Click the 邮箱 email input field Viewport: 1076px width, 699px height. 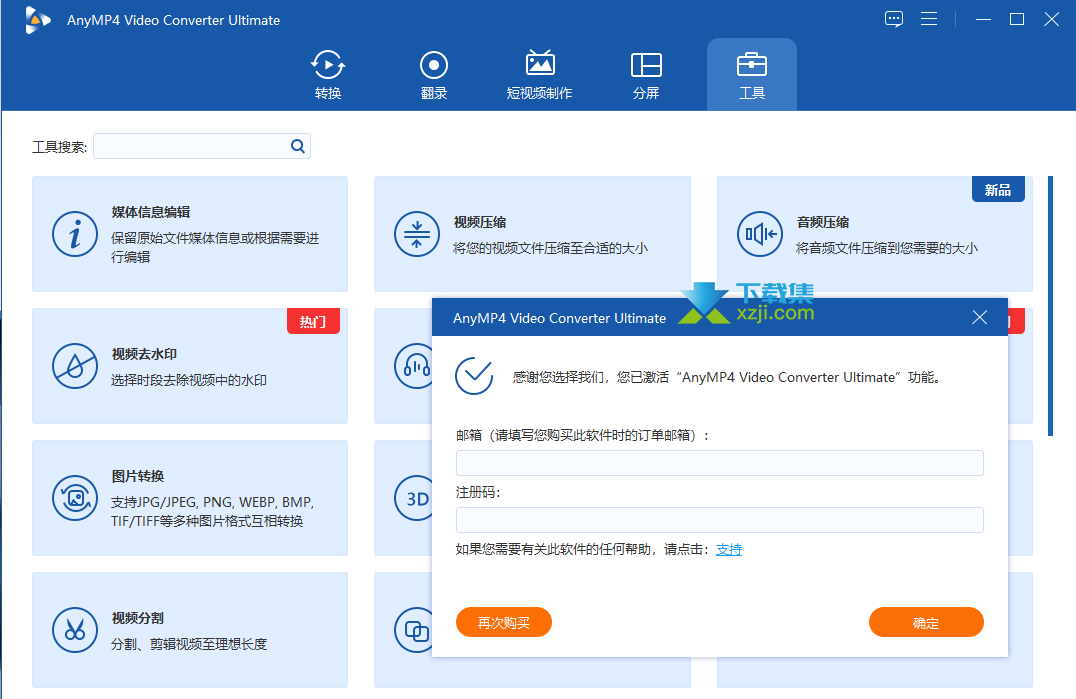click(x=719, y=463)
